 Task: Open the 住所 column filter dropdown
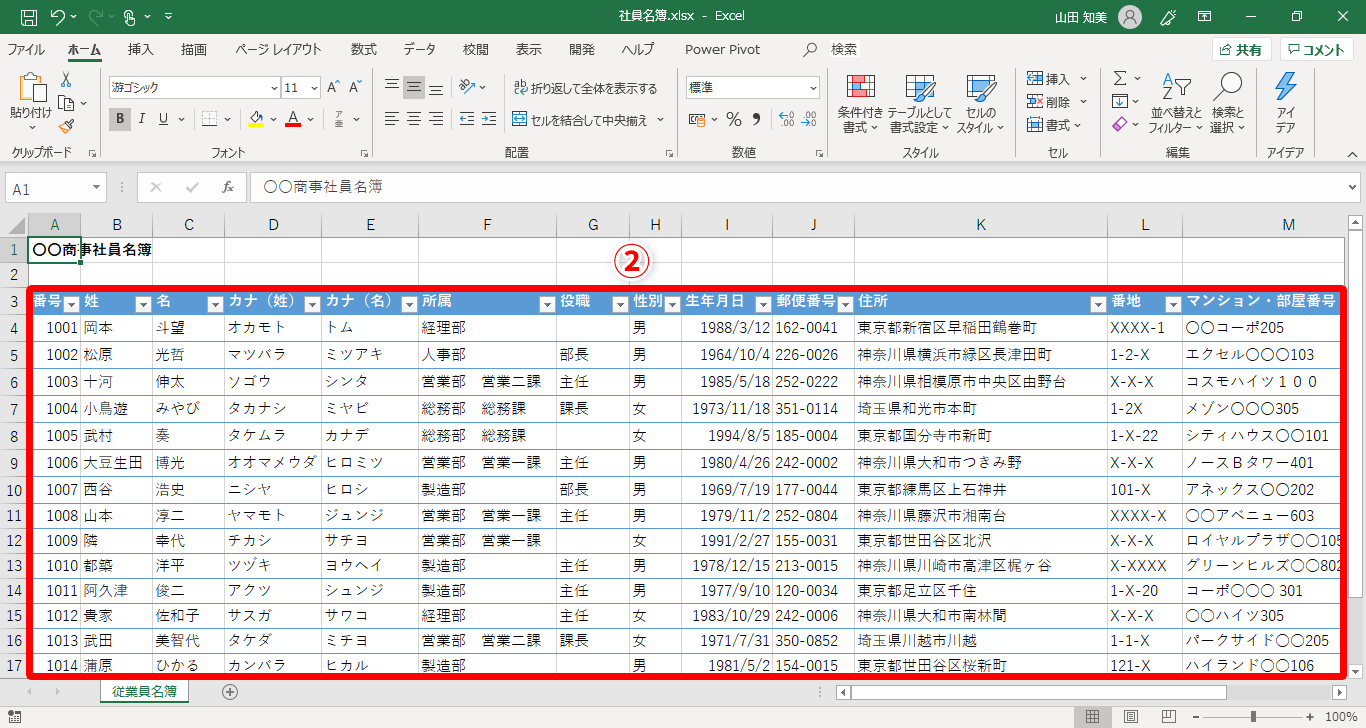[1097, 304]
